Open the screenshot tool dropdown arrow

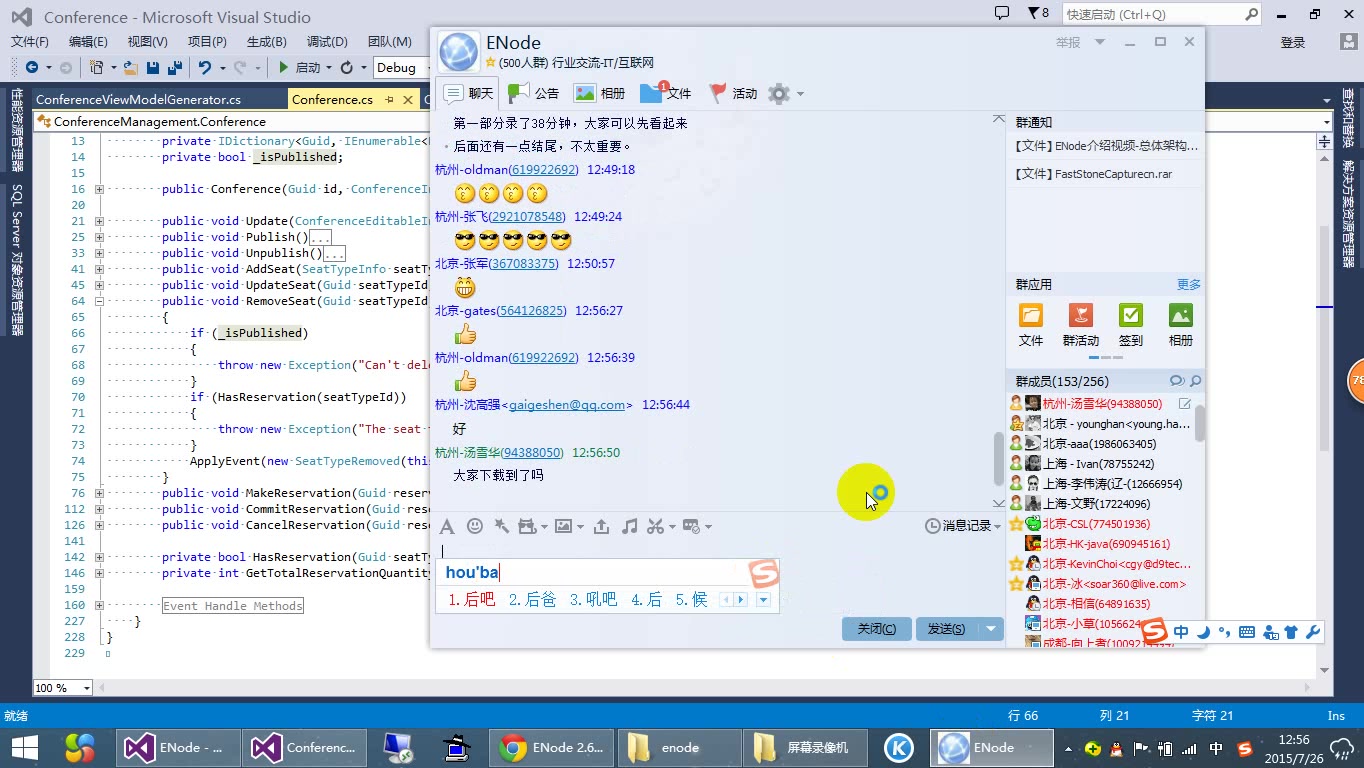point(672,527)
